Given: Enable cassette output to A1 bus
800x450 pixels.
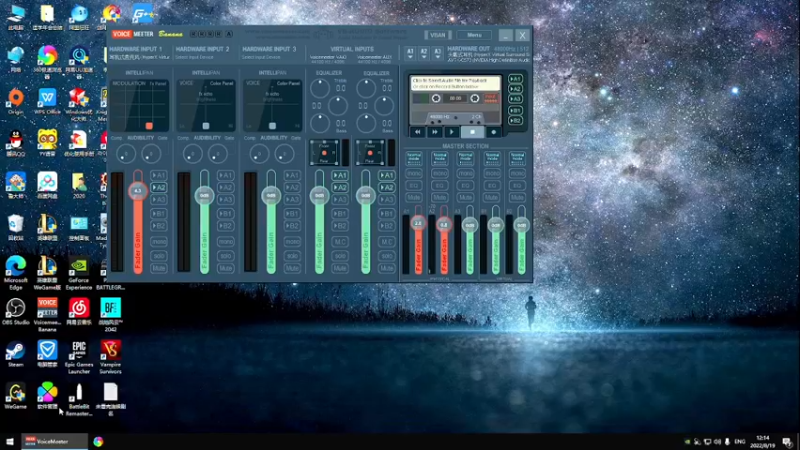Looking at the screenshot, I should (515, 79).
